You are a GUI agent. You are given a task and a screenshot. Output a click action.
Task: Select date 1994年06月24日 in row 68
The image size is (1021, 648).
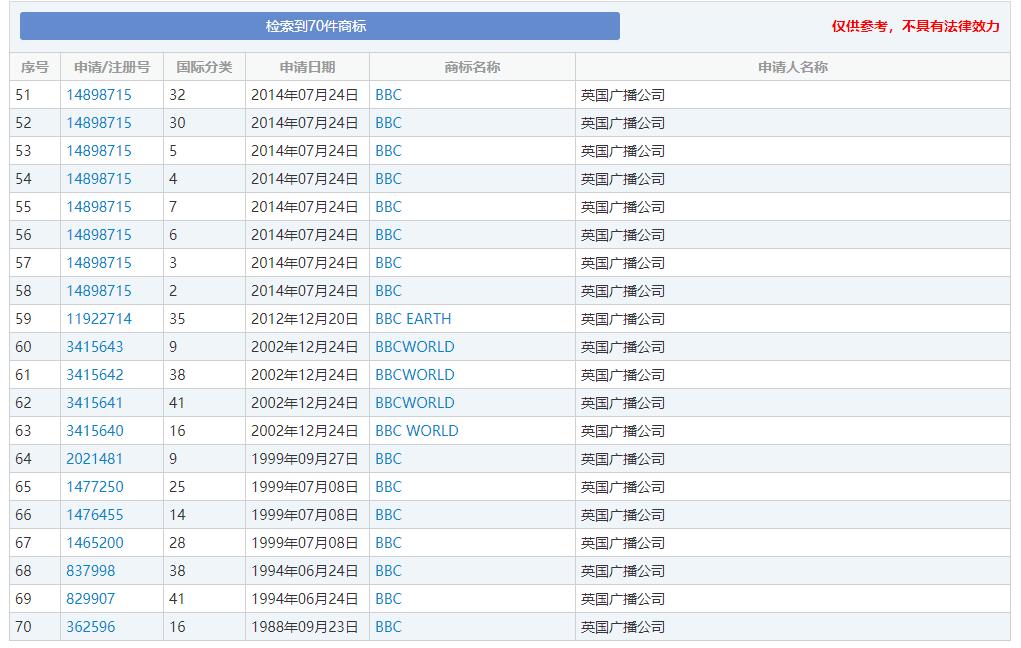[305, 571]
